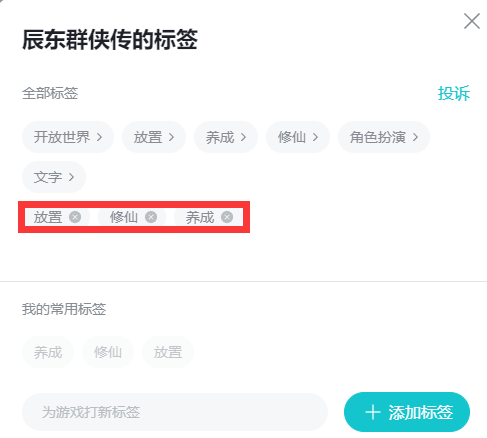Screen dimensions: 487x438
Task: Click the chevron on 修仙 tag in 全部标签
Action: point(315,137)
